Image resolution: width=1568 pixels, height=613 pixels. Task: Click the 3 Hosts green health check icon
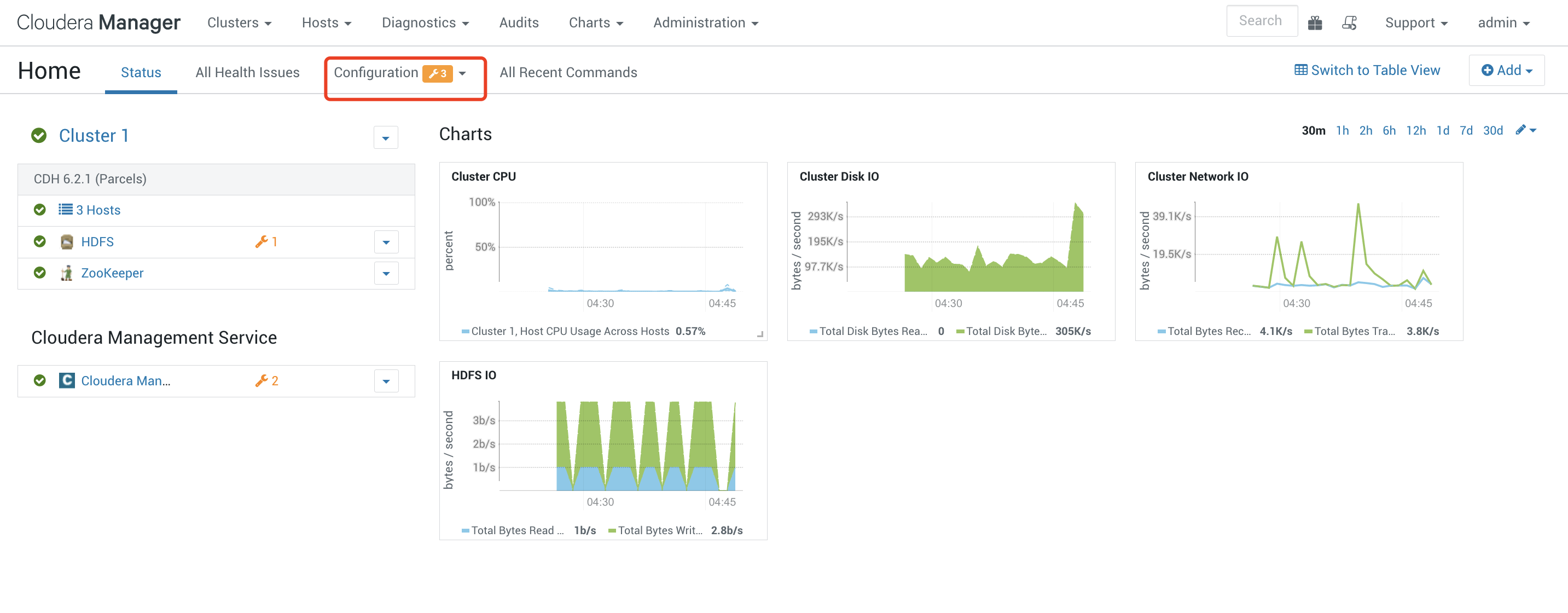[39, 210]
